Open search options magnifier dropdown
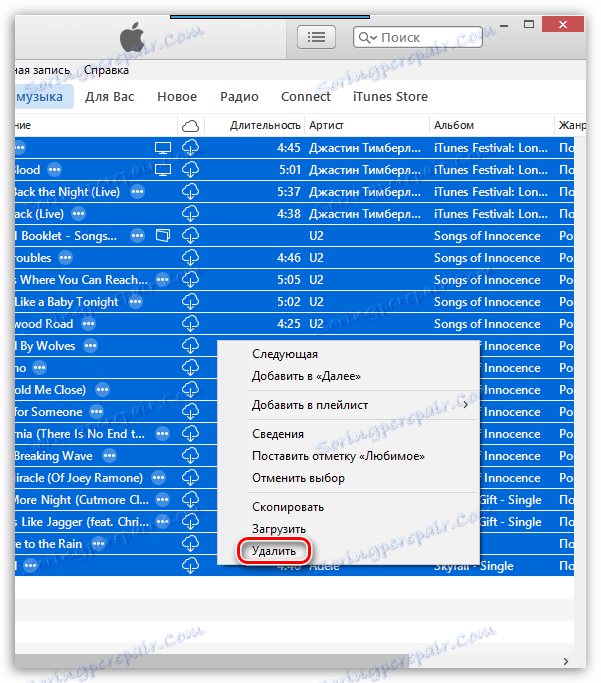Viewport: 601px width, 683px height. click(x=367, y=38)
